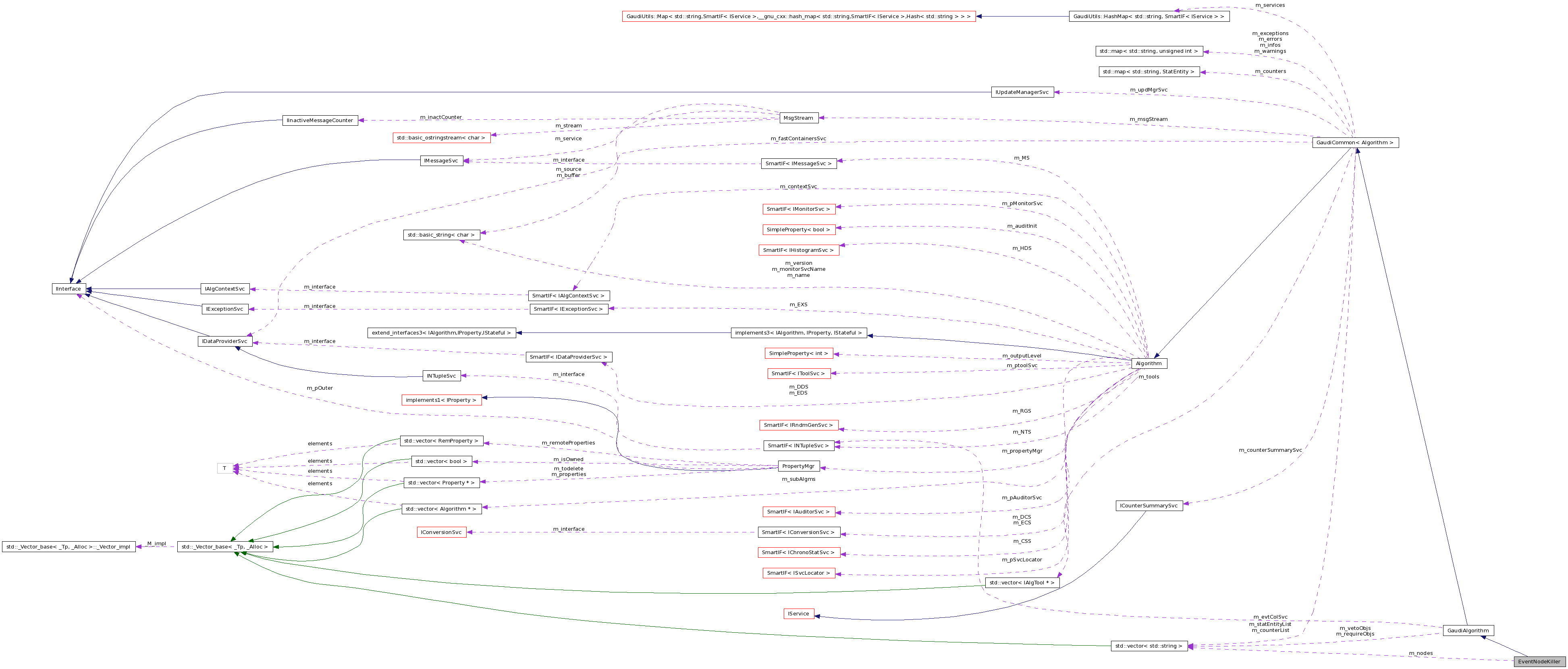Open the PropertyMgr class node
The width and height of the screenshot is (1568, 669).
coord(798,466)
